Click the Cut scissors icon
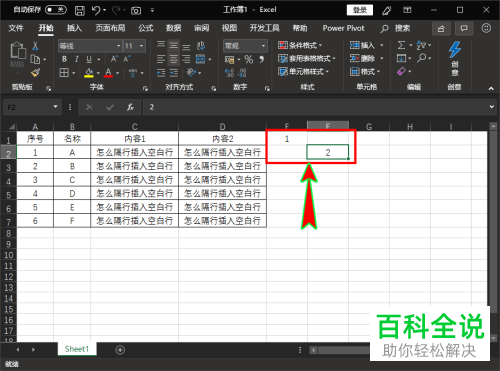The image size is (500, 371). 35,46
